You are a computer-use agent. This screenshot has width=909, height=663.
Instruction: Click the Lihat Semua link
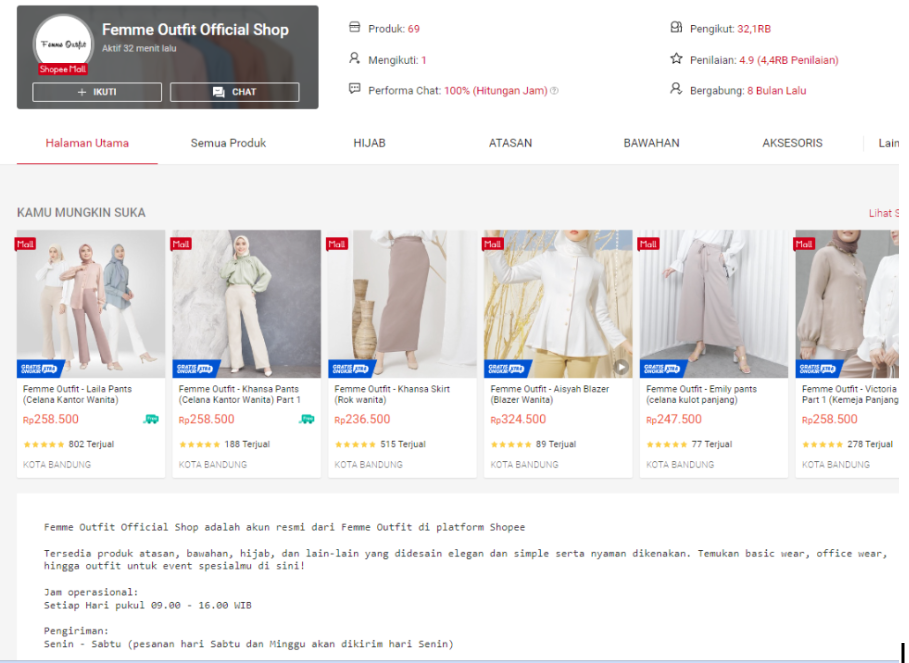[x=883, y=213]
